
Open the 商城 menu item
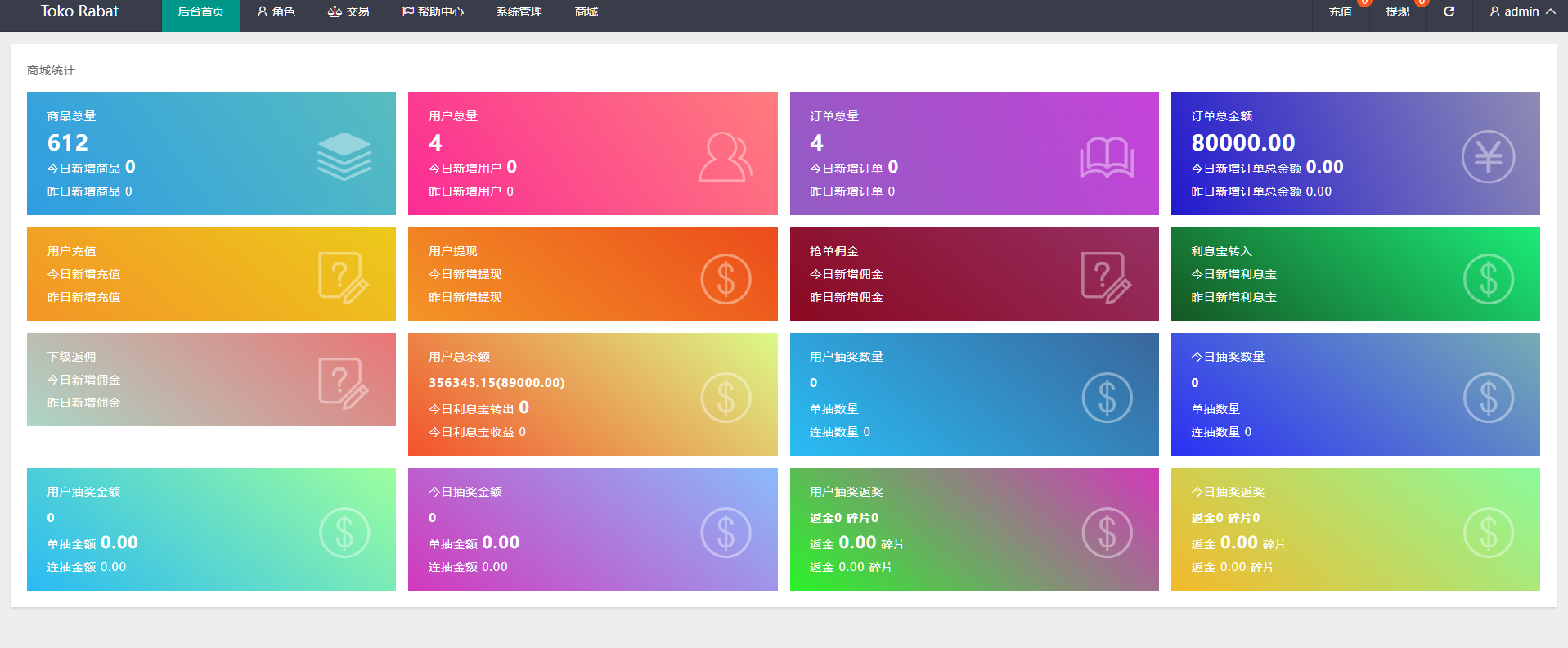pyautogui.click(x=586, y=11)
